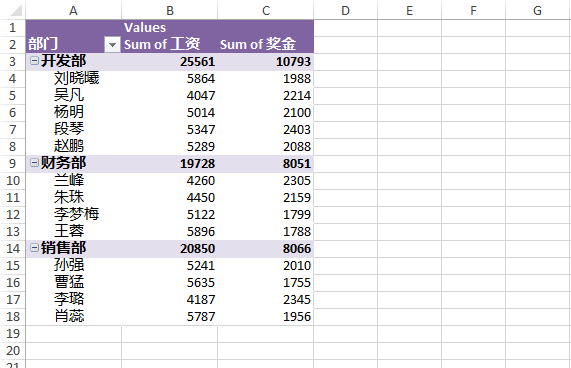This screenshot has height=368, width=571.
Task: Select the 财务部 row label
Action: pyautogui.click(x=63, y=163)
